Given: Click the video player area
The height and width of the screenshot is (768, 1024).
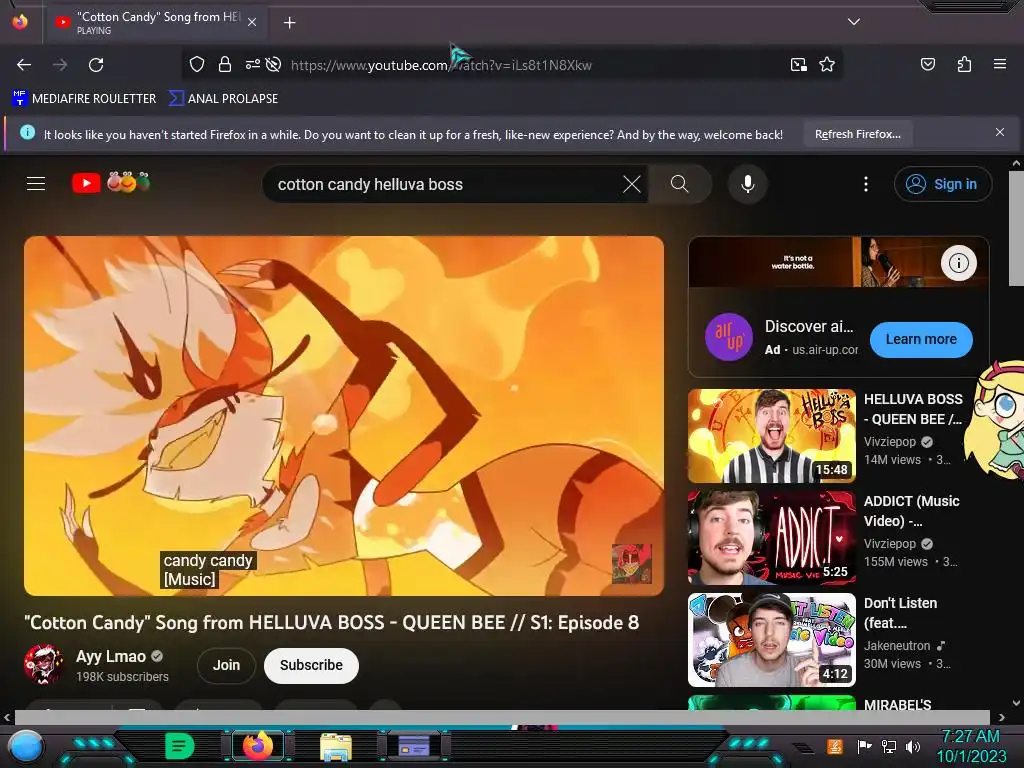Looking at the screenshot, I should pyautogui.click(x=344, y=415).
